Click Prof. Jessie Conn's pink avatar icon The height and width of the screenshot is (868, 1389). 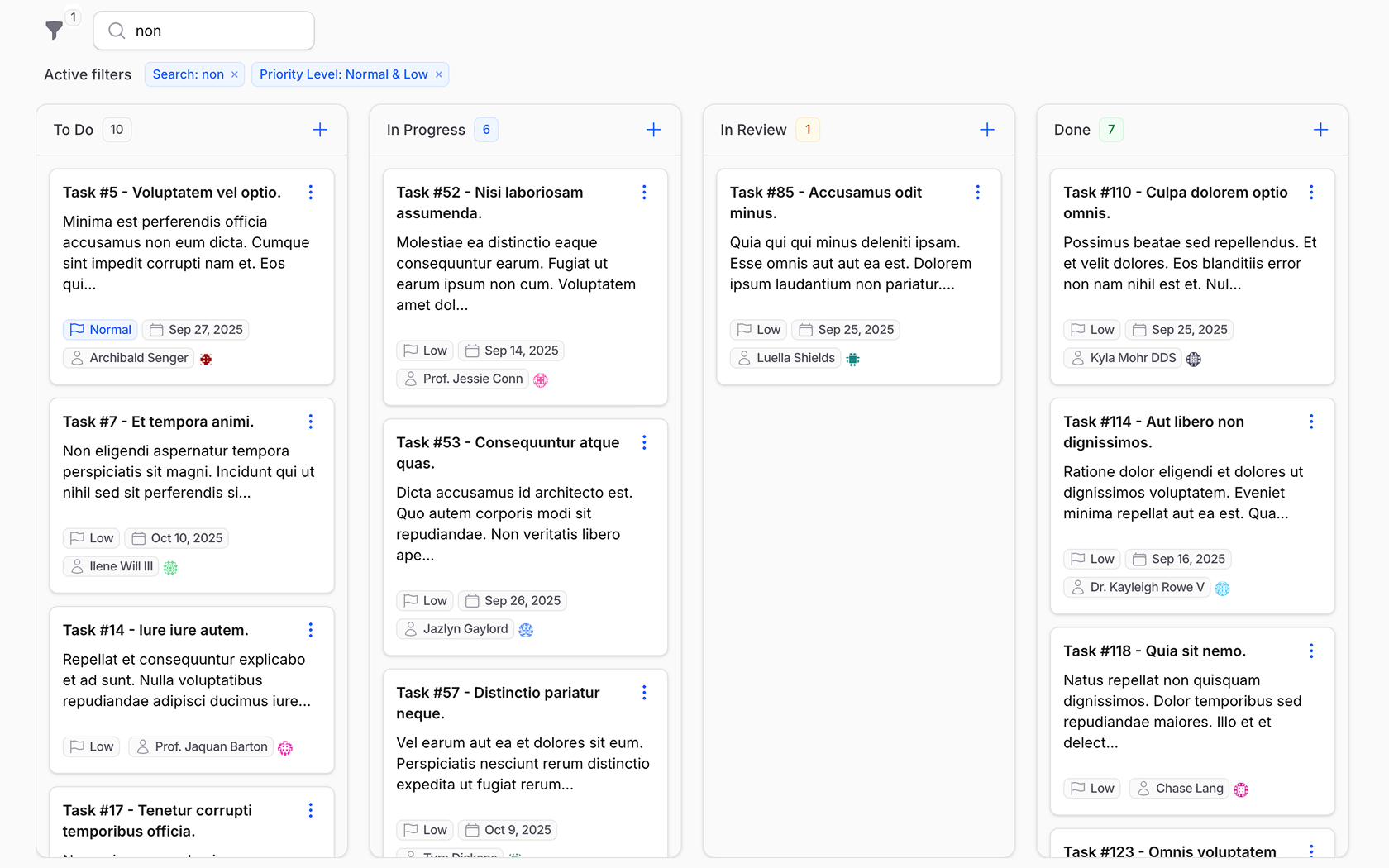[x=541, y=380]
